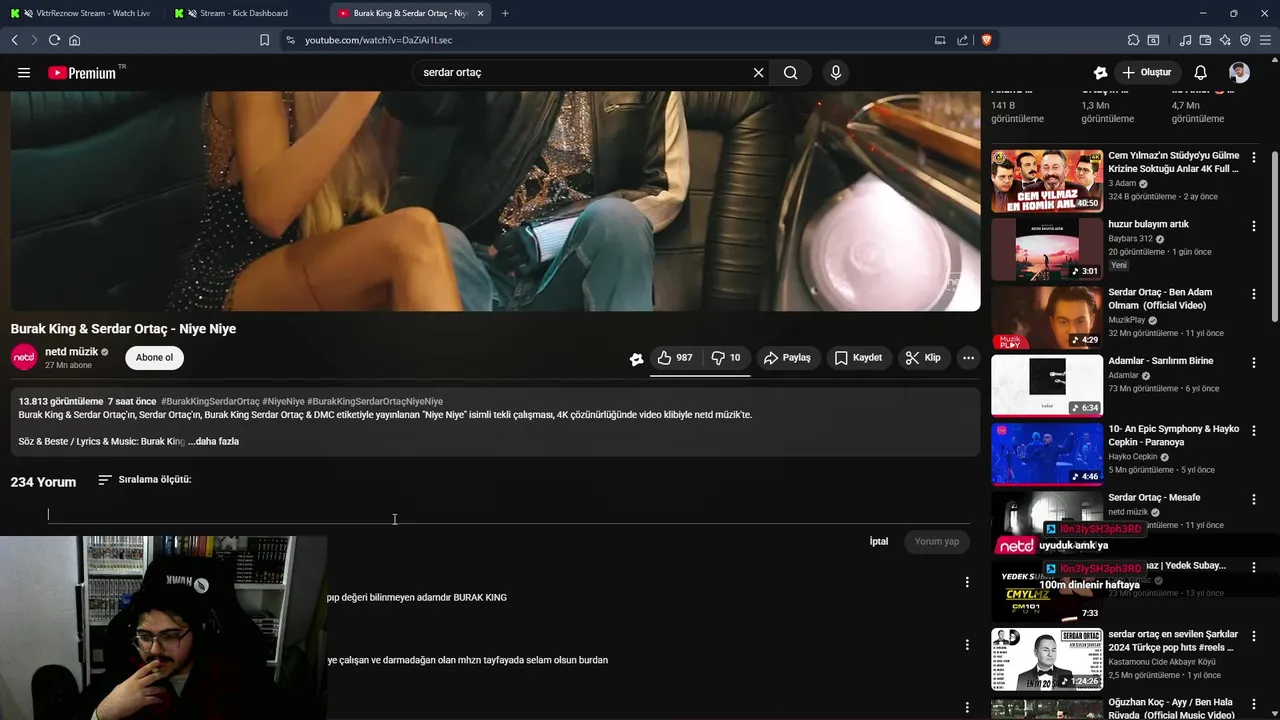Open 'Ben Adam Olmam' 4:29 thumbnail
This screenshot has width=1280, height=720.
pos(1047,317)
